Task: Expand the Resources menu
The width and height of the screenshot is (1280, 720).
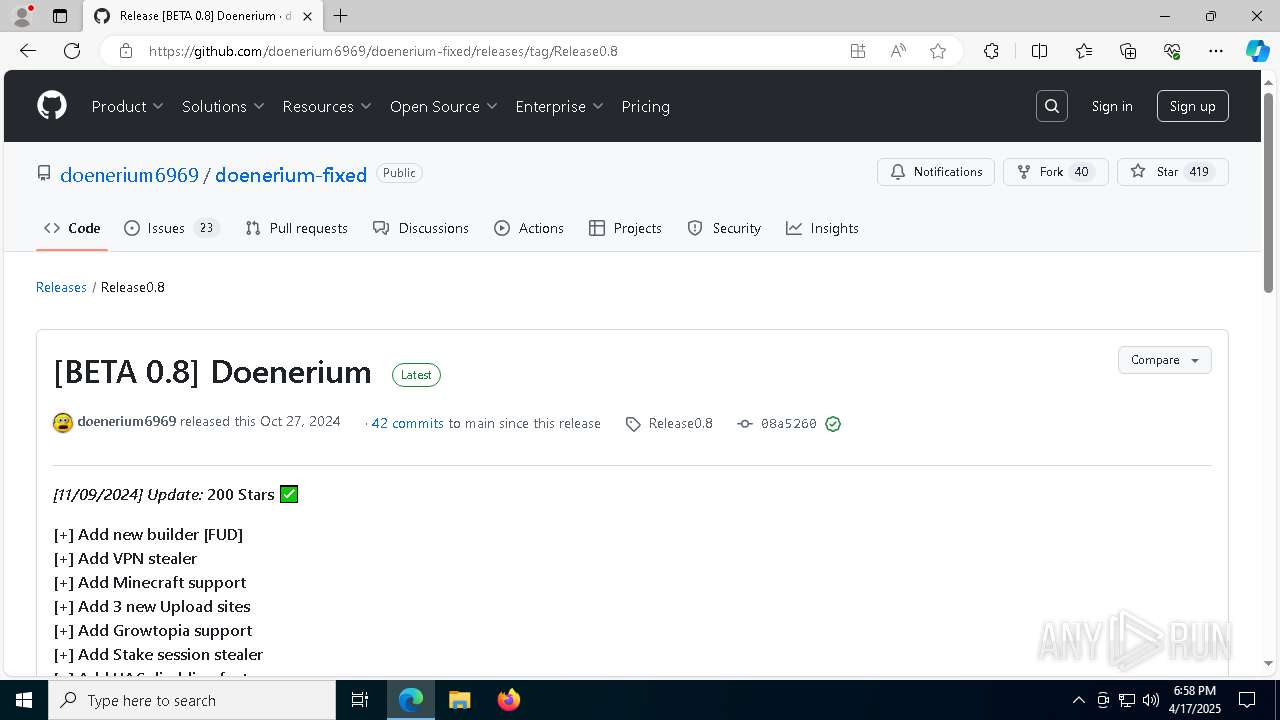Action: click(x=327, y=106)
